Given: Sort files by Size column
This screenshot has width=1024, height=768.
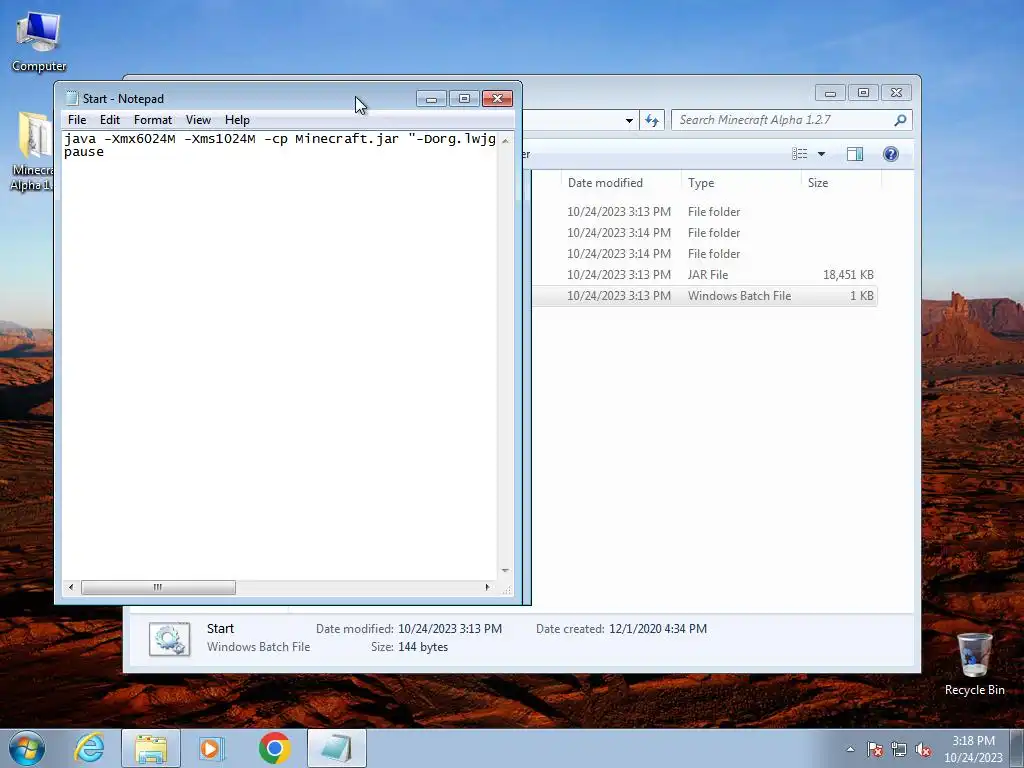Looking at the screenshot, I should (818, 183).
